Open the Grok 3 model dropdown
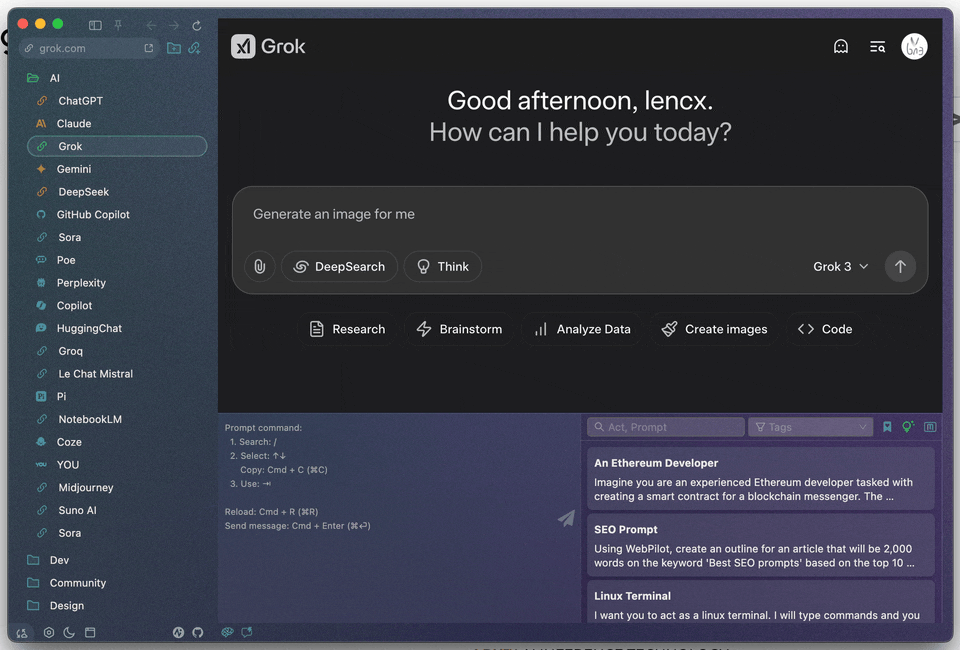Screen dimensions: 960x650 (x=840, y=266)
